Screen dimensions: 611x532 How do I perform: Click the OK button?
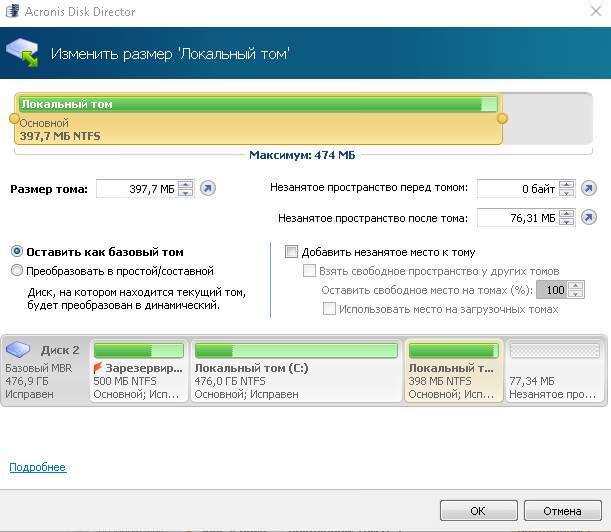click(479, 511)
